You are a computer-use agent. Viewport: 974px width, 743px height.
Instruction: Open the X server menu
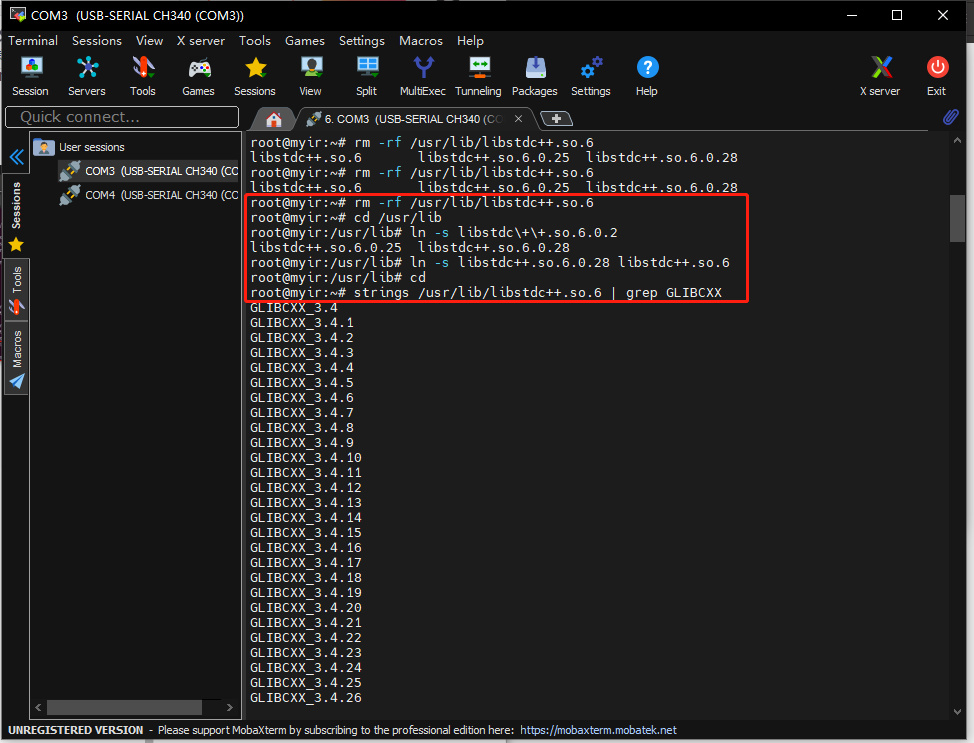pyautogui.click(x=201, y=40)
